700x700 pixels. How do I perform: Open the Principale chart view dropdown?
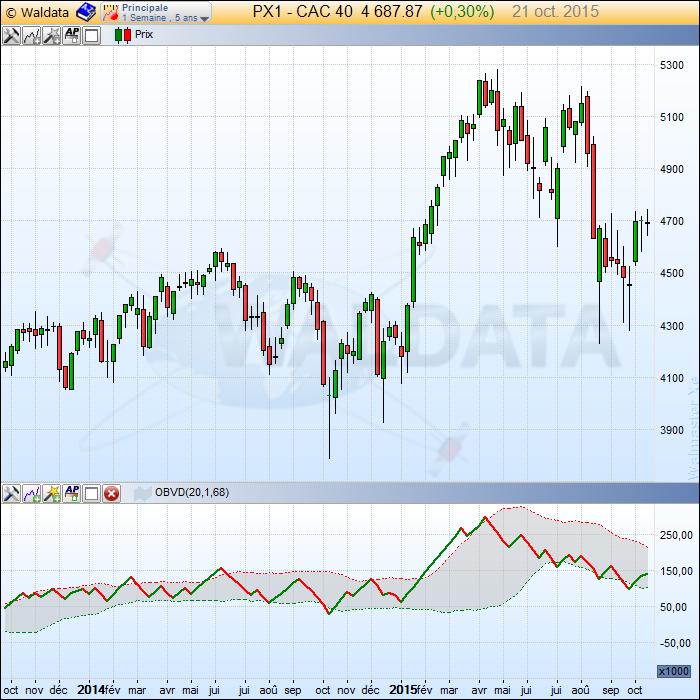(156, 12)
